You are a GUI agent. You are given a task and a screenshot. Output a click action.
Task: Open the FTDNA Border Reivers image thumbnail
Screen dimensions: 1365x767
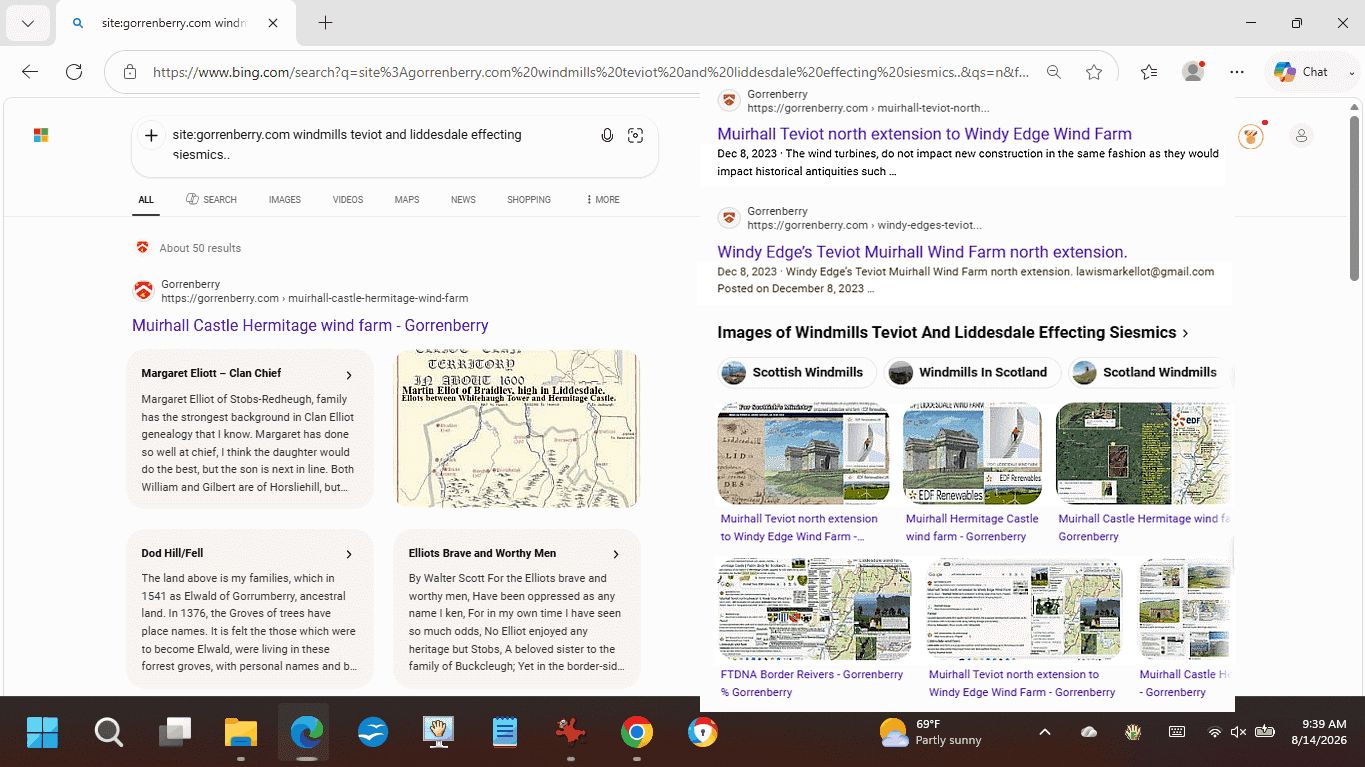[x=814, y=609]
